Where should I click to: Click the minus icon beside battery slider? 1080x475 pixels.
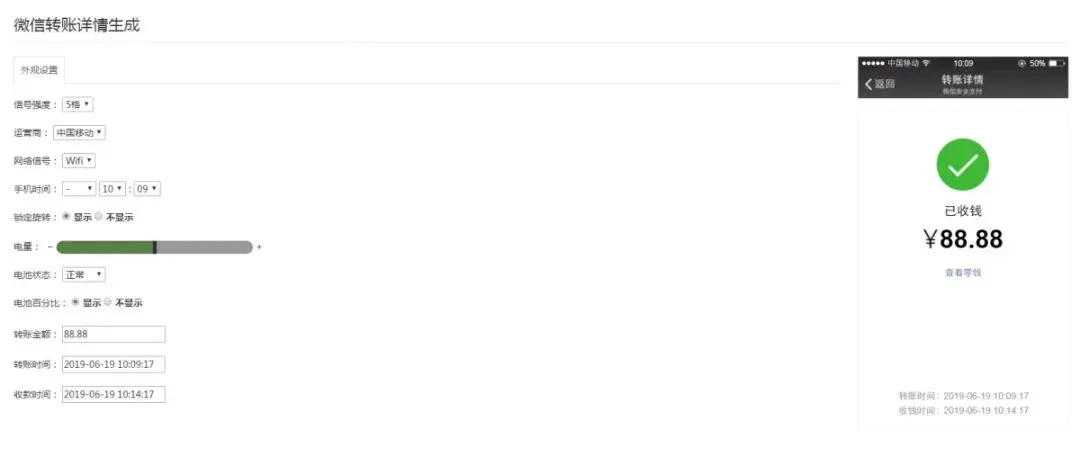(50, 246)
